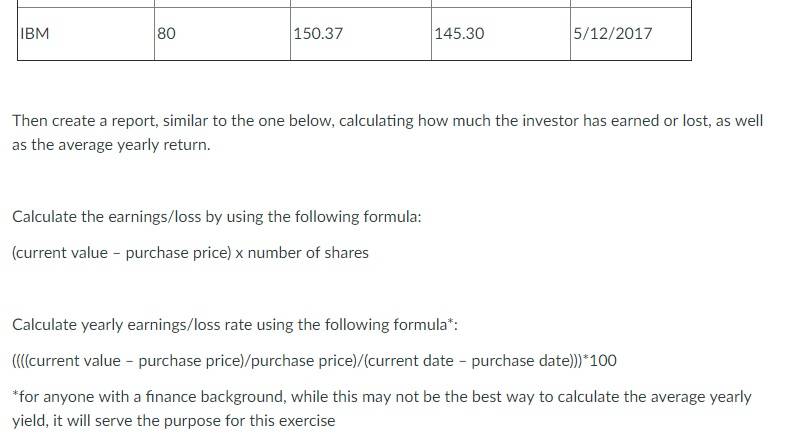
Task: Click the 150.37 price cell
Action: 361,34
